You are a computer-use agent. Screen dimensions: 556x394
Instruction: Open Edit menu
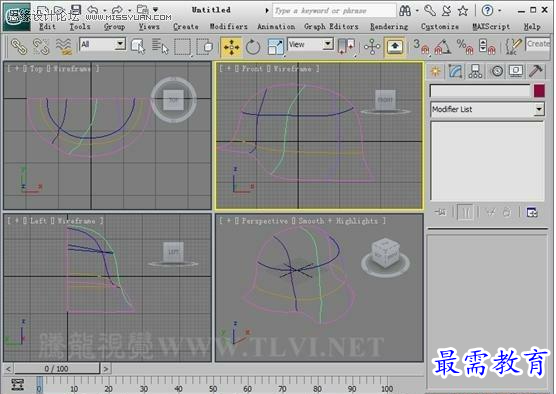[x=47, y=27]
